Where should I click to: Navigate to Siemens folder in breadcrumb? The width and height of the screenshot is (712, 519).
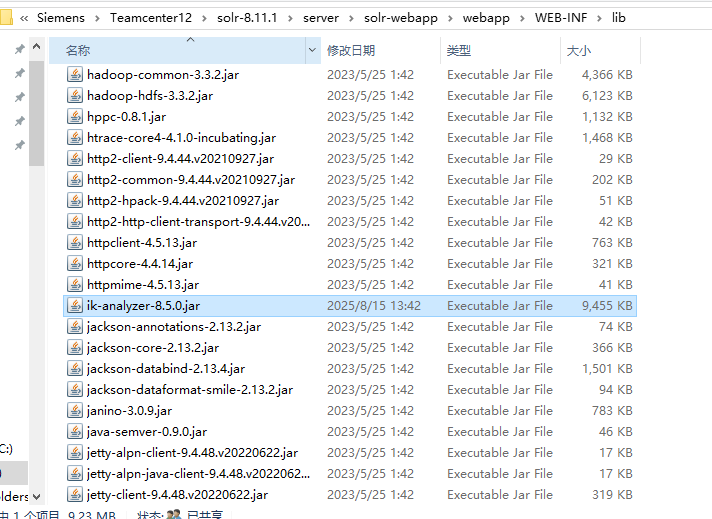pos(61,18)
